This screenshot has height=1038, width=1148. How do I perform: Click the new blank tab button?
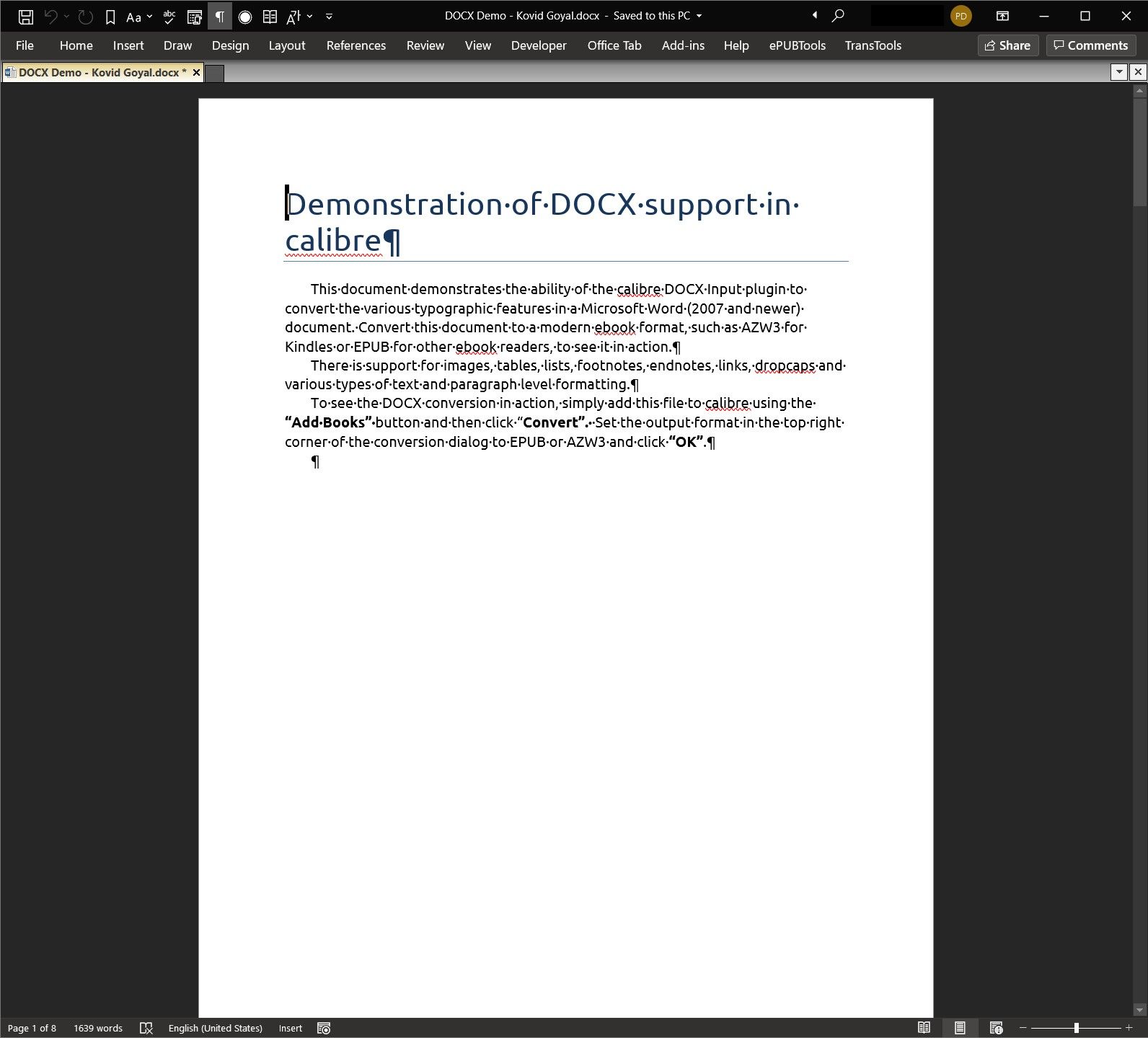215,73
